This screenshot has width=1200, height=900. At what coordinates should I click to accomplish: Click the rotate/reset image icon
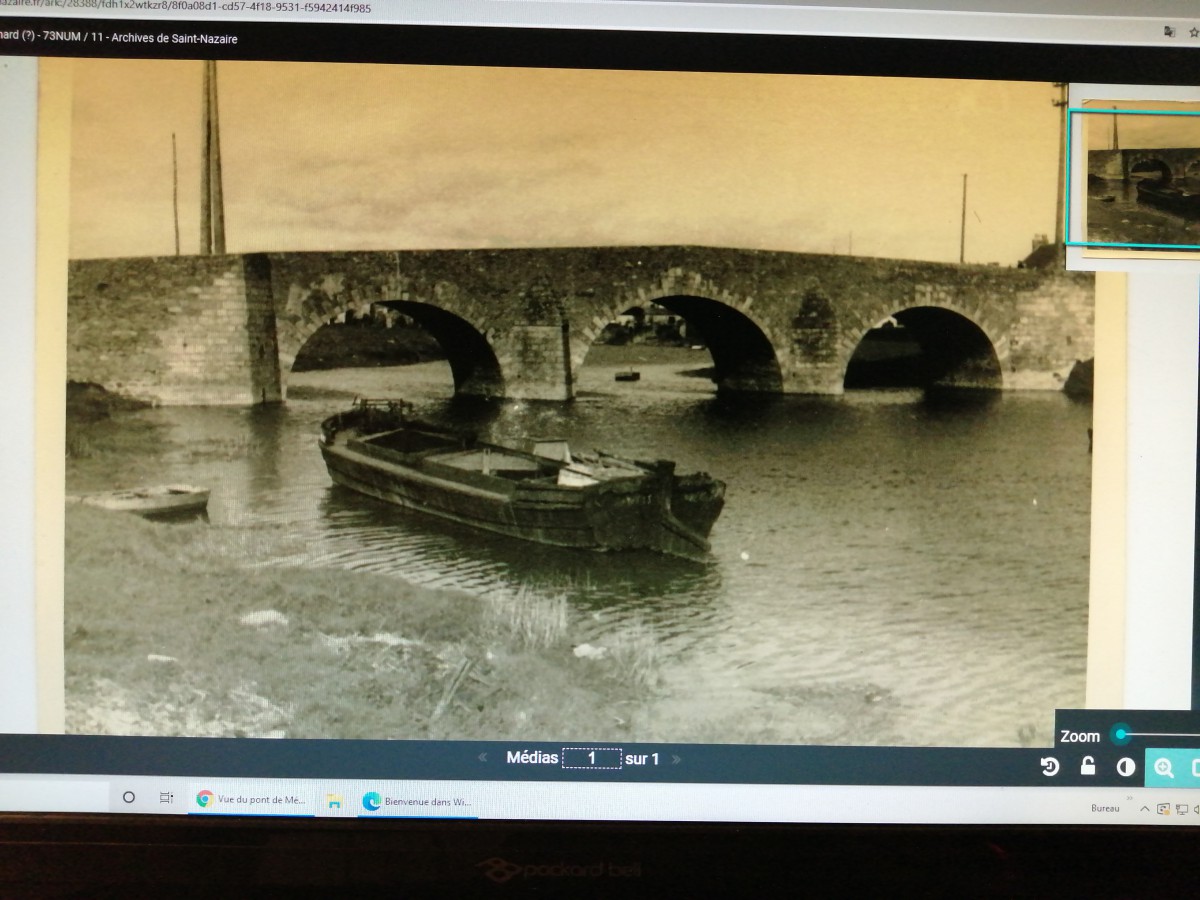tap(1050, 767)
